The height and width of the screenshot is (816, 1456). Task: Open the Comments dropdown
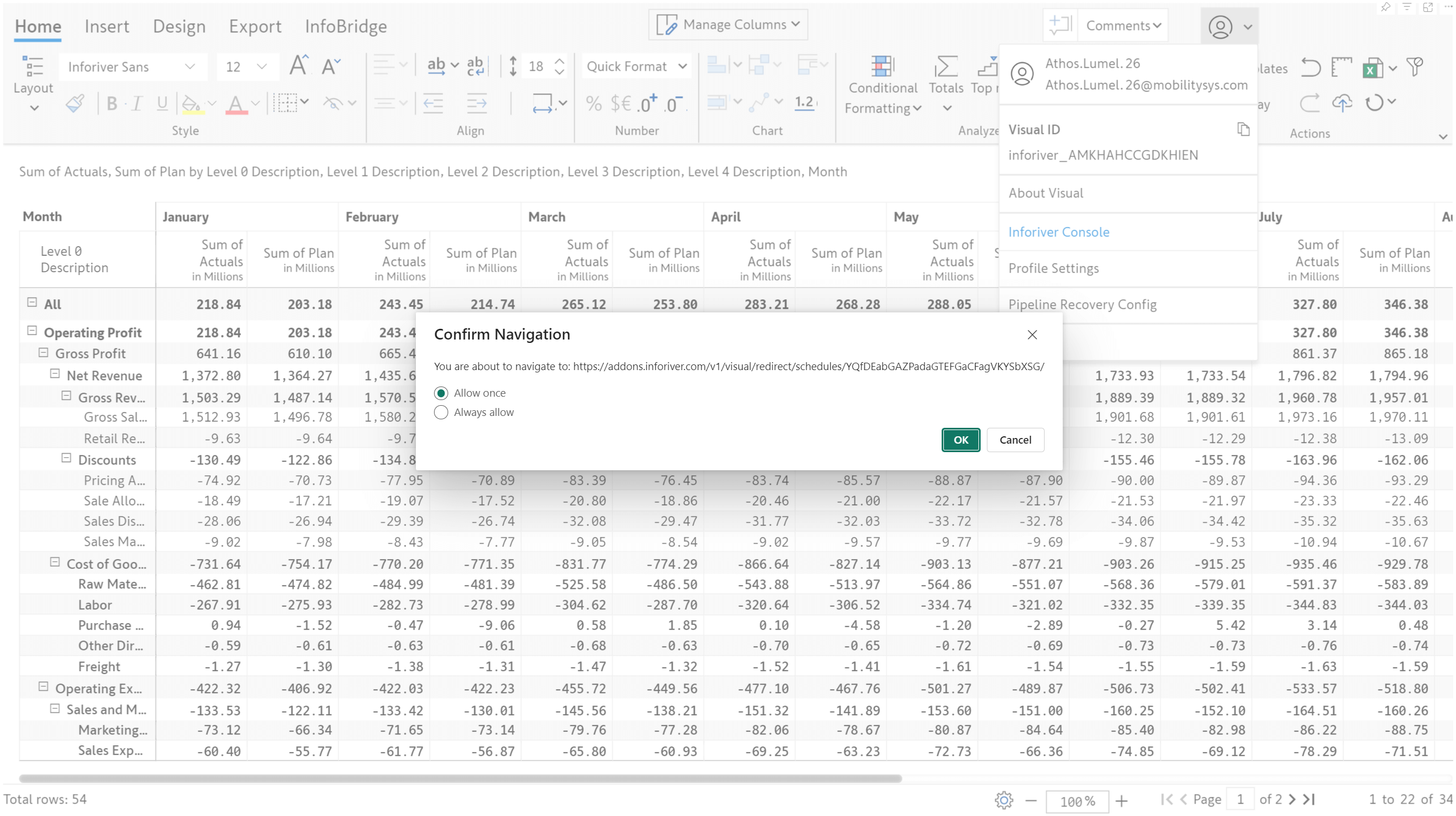(1122, 25)
